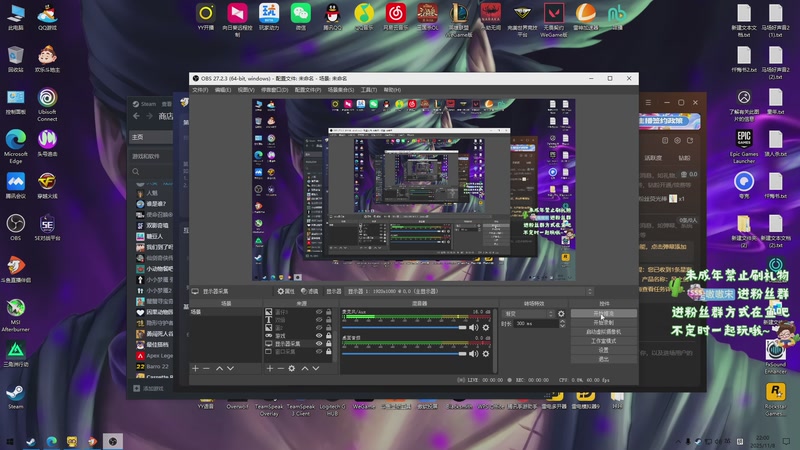Viewport: 800px width, 450px height.
Task: Open YY开播 desktop icon
Action: point(206,16)
